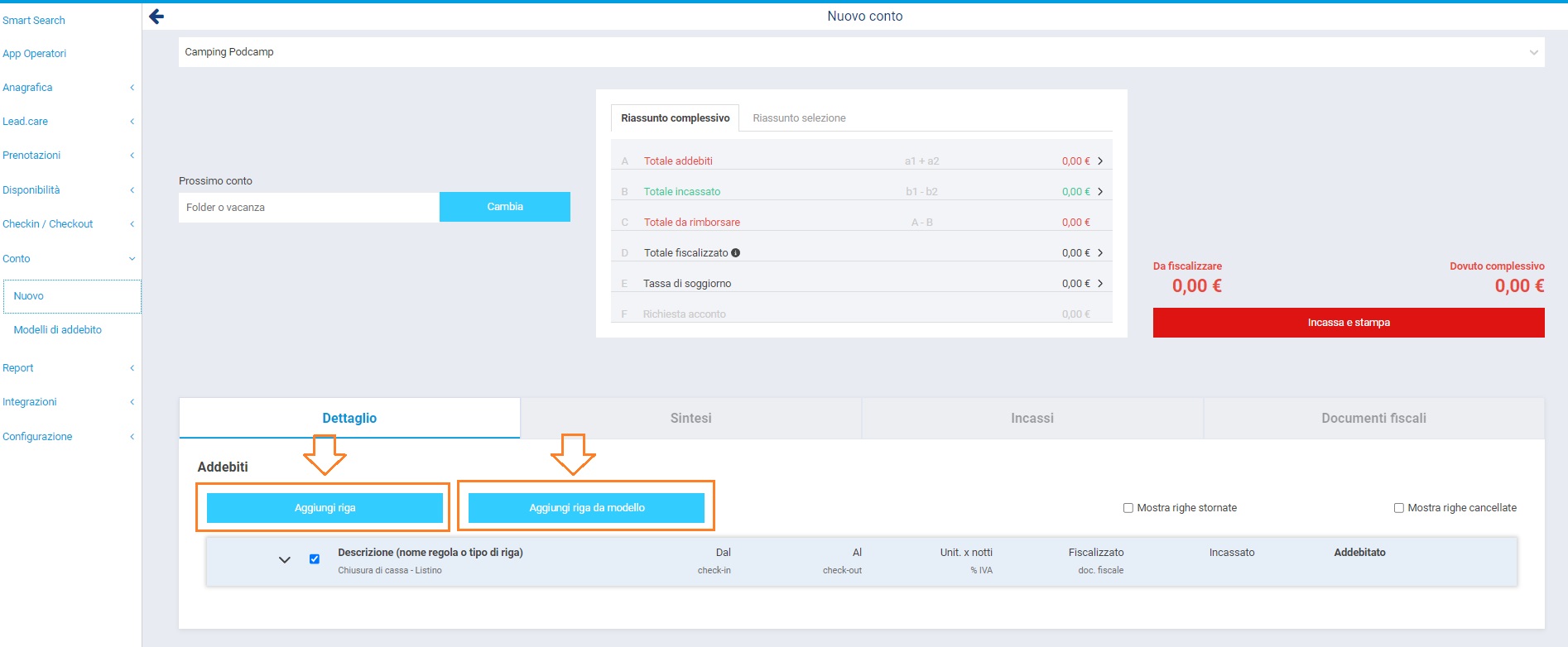Viewport: 1568px width, 647px height.
Task: Enable Mostra righe stornate checkbox
Action: click(x=1128, y=508)
